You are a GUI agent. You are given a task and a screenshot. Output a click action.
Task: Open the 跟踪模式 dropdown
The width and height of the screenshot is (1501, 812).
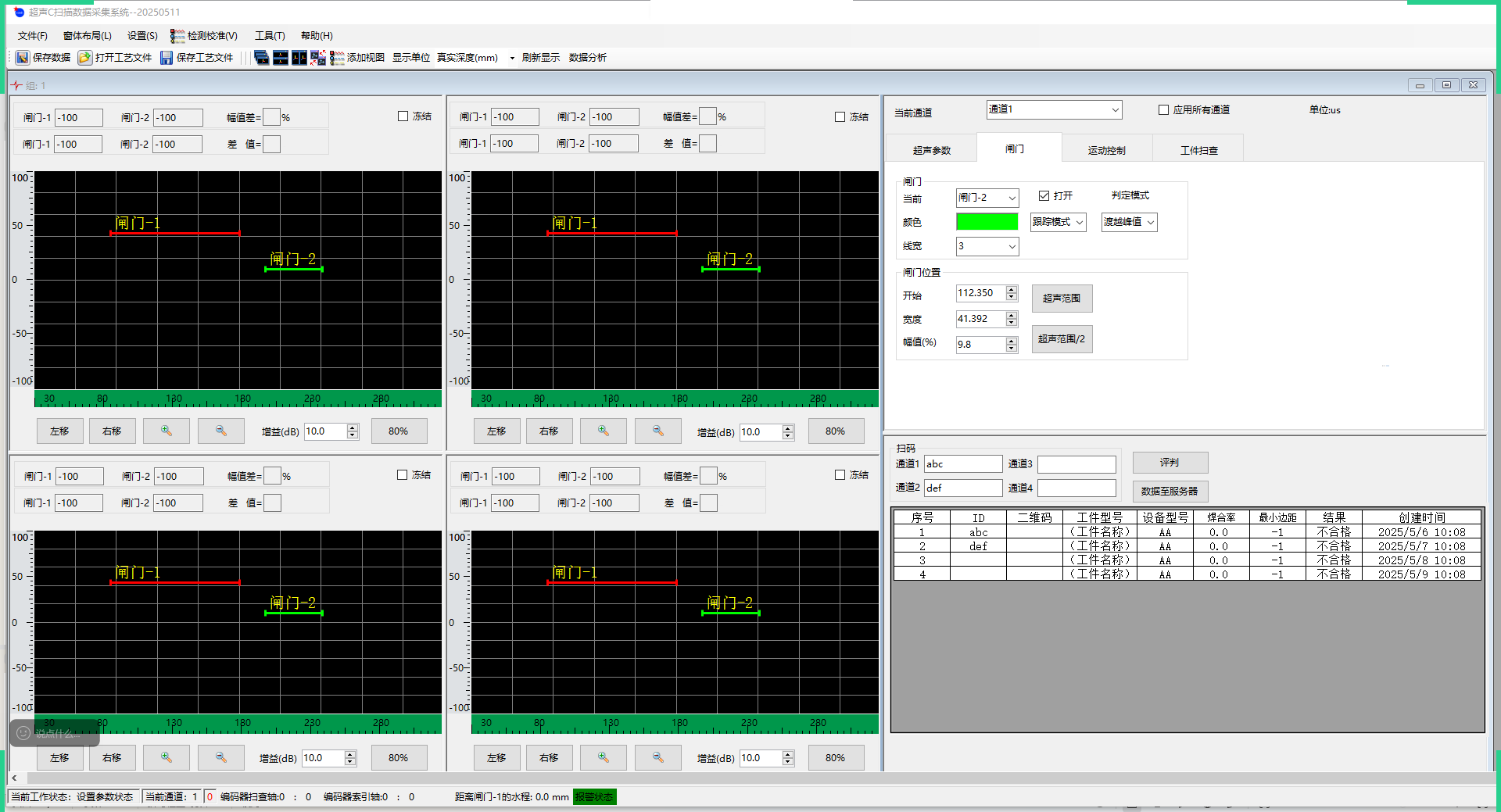1058,222
